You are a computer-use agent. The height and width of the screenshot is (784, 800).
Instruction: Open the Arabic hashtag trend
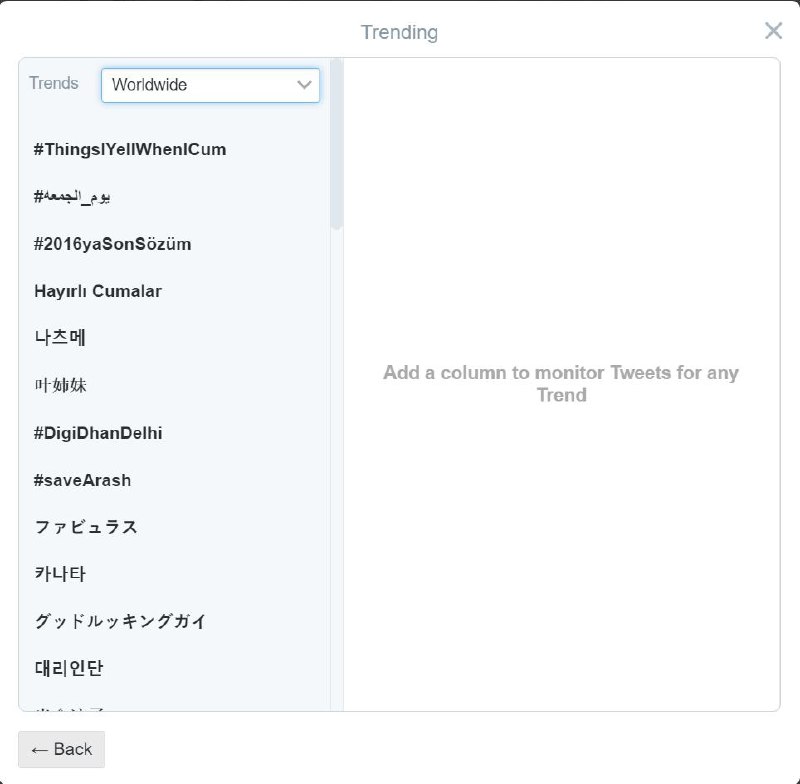[x=72, y=197]
